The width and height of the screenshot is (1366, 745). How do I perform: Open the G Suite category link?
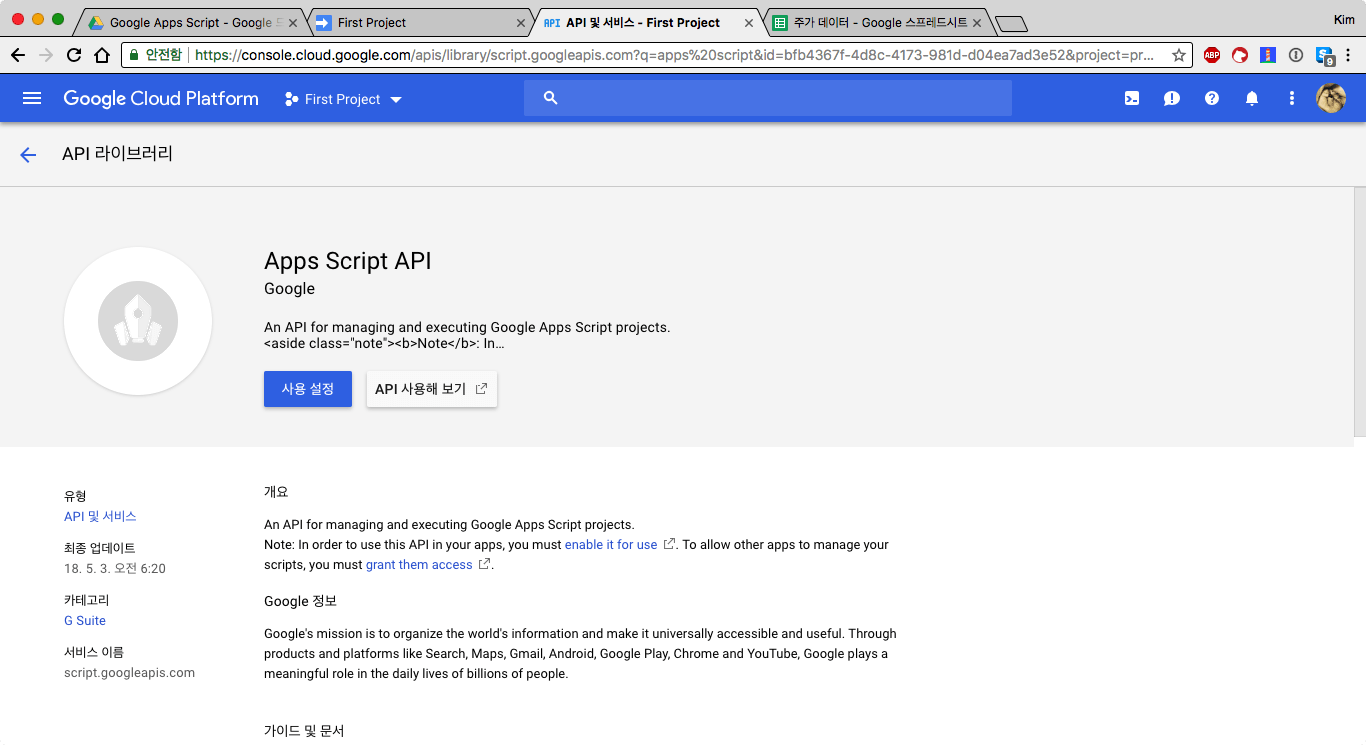(x=85, y=621)
